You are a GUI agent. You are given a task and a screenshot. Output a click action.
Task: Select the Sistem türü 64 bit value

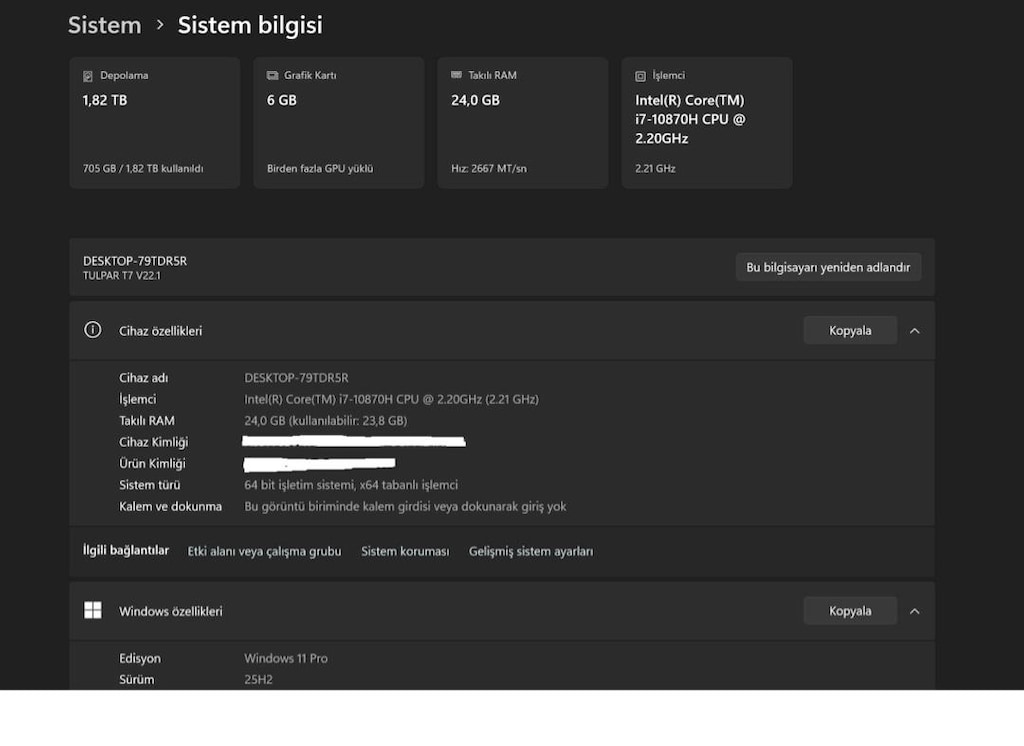click(351, 485)
